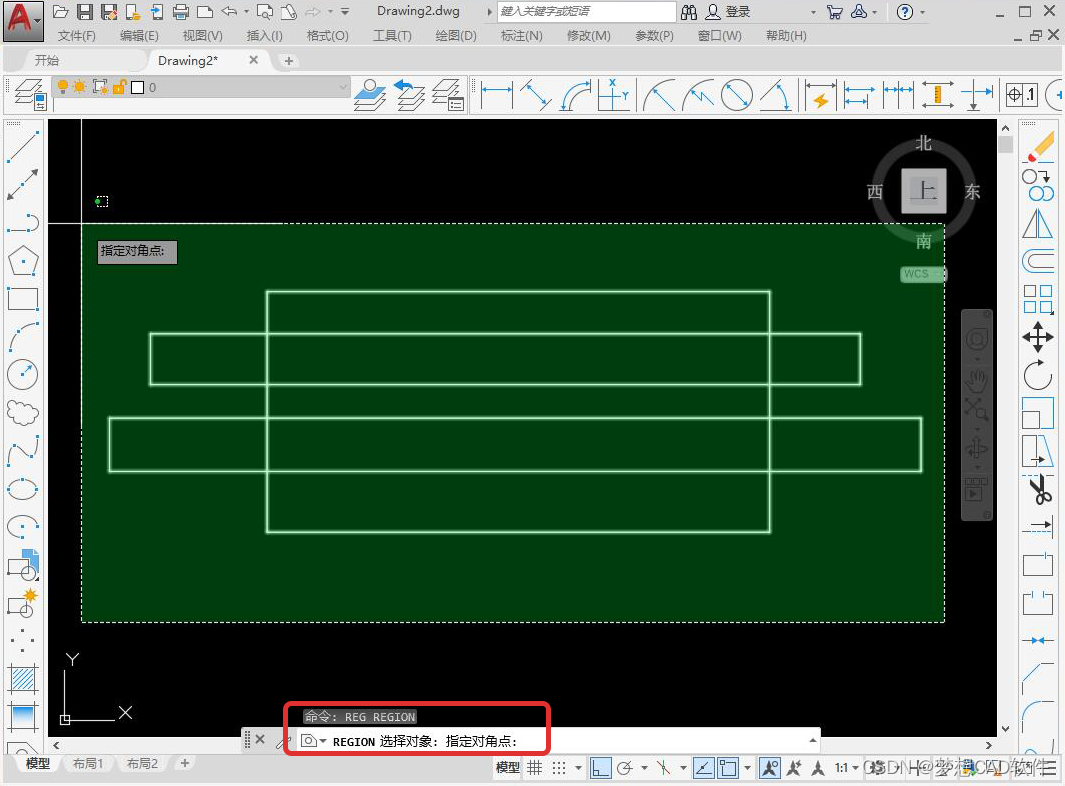Select the Radius dimension tool
This screenshot has width=1065, height=786.
tap(659, 94)
